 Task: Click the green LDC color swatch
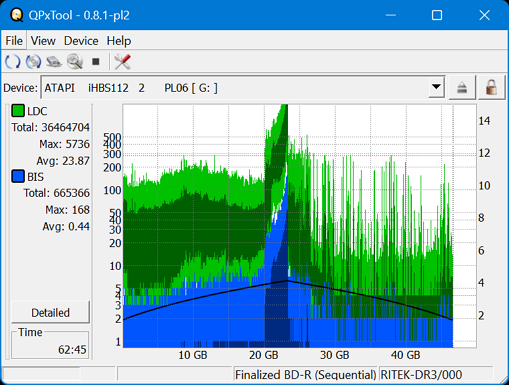coord(18,111)
